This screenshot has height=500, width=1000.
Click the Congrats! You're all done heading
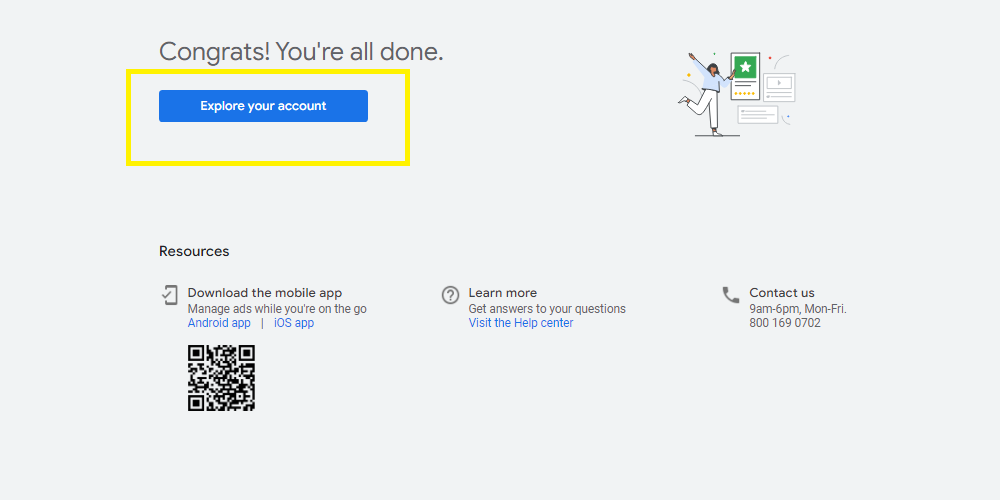point(301,52)
